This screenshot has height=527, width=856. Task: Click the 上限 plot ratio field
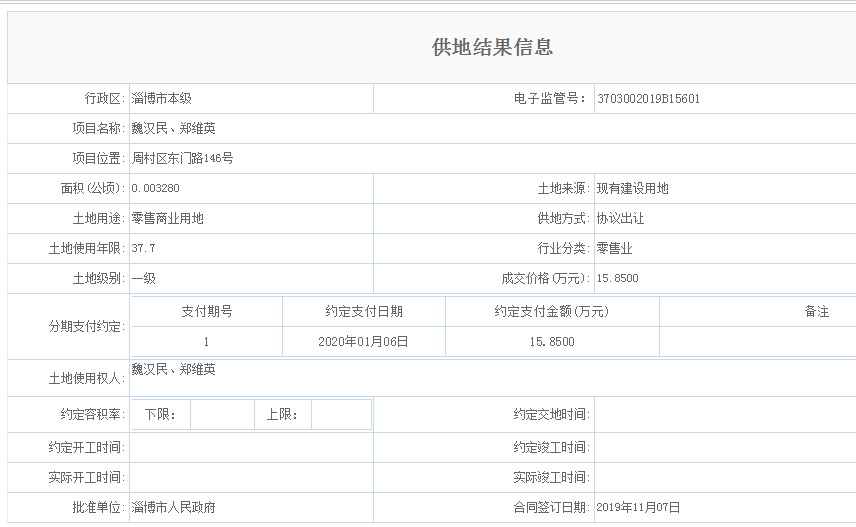click(341, 414)
